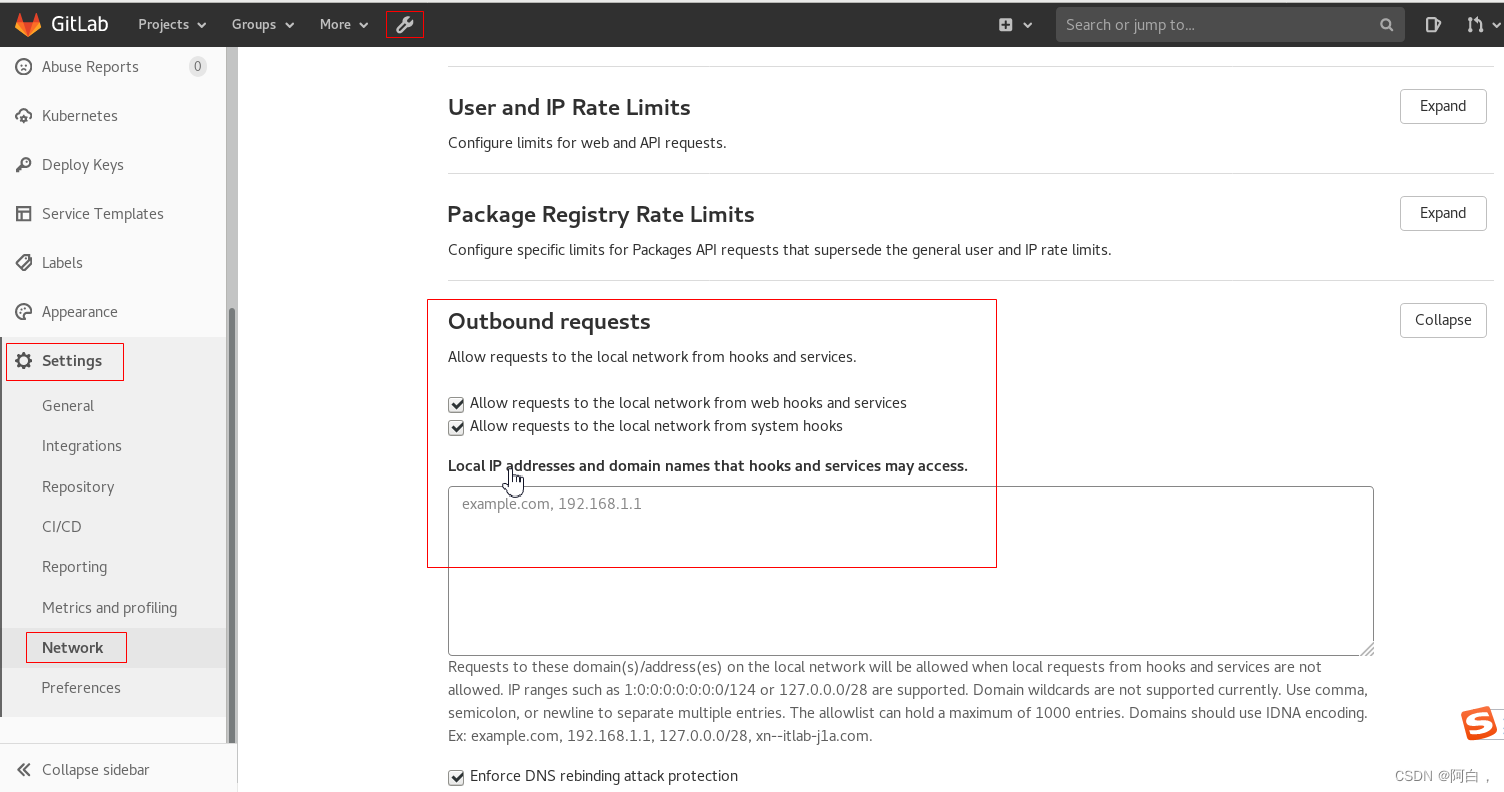
Task: Open the Admin Area wrench icon
Action: click(405, 25)
